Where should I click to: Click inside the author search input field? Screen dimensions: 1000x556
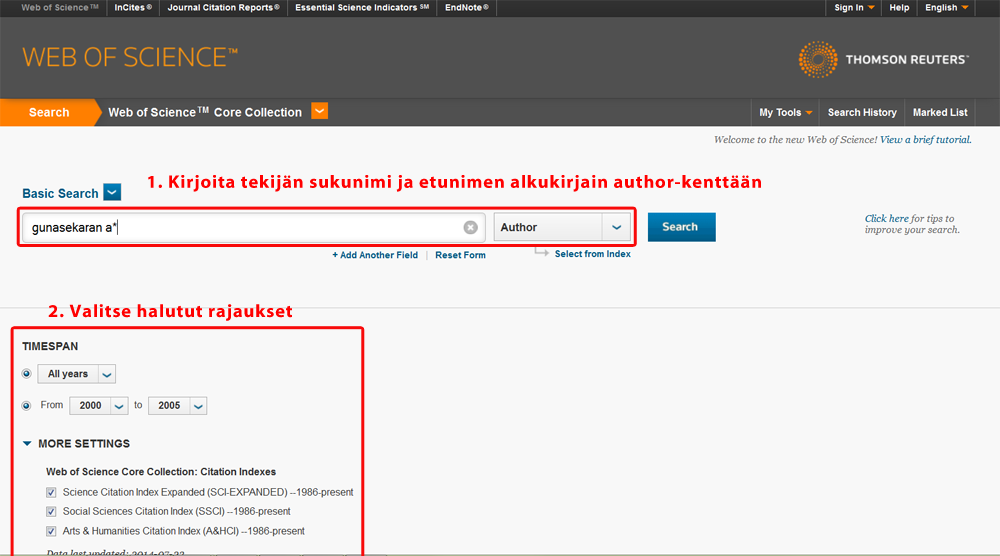click(x=254, y=228)
